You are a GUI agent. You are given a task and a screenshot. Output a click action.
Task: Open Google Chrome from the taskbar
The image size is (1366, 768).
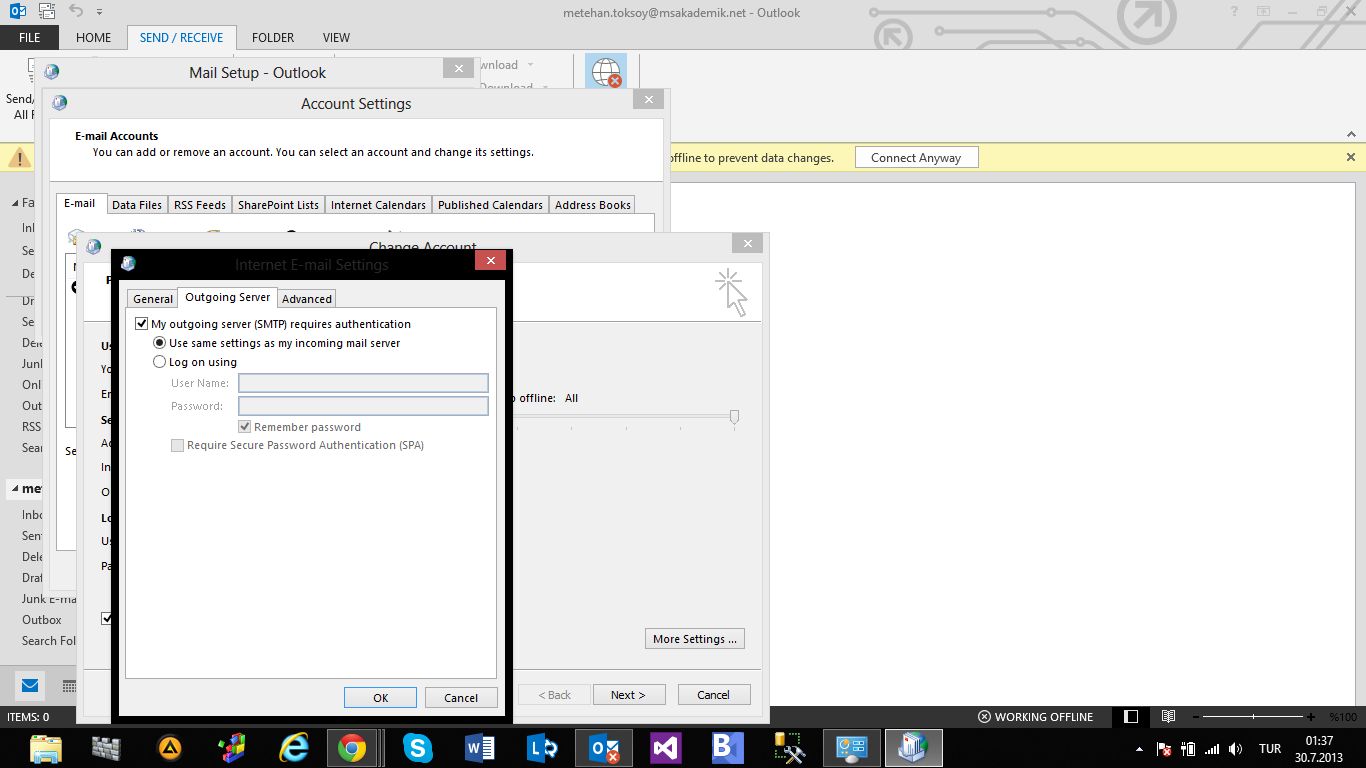tap(351, 747)
